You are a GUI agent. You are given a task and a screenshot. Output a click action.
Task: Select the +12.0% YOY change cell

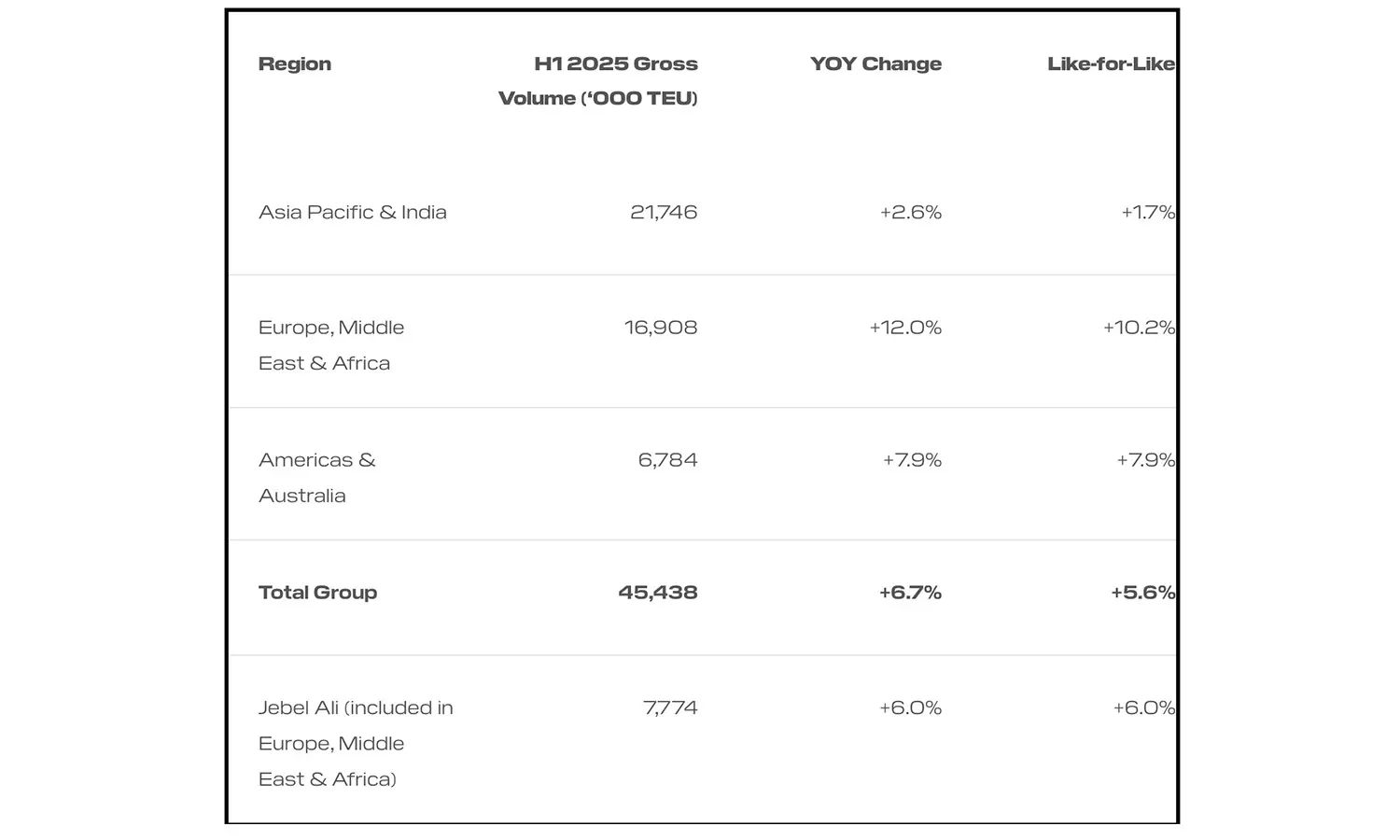click(x=905, y=328)
